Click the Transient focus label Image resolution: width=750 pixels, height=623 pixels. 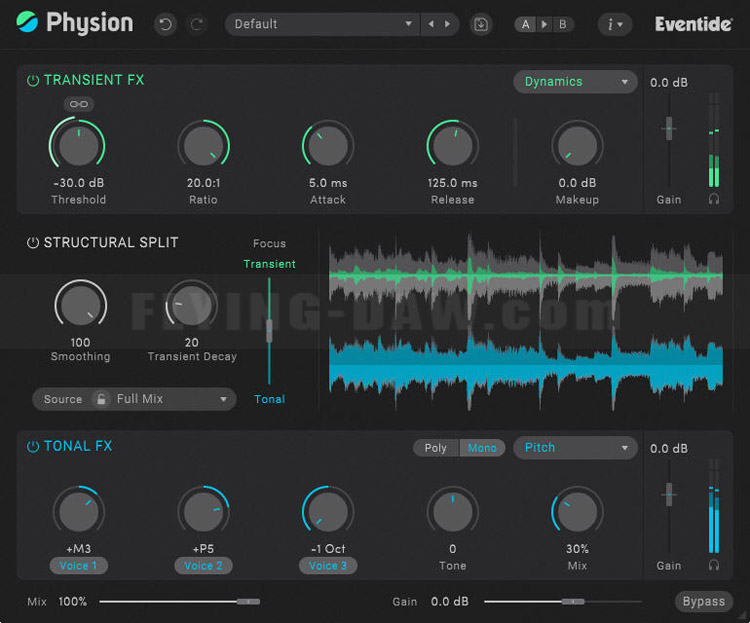(269, 264)
